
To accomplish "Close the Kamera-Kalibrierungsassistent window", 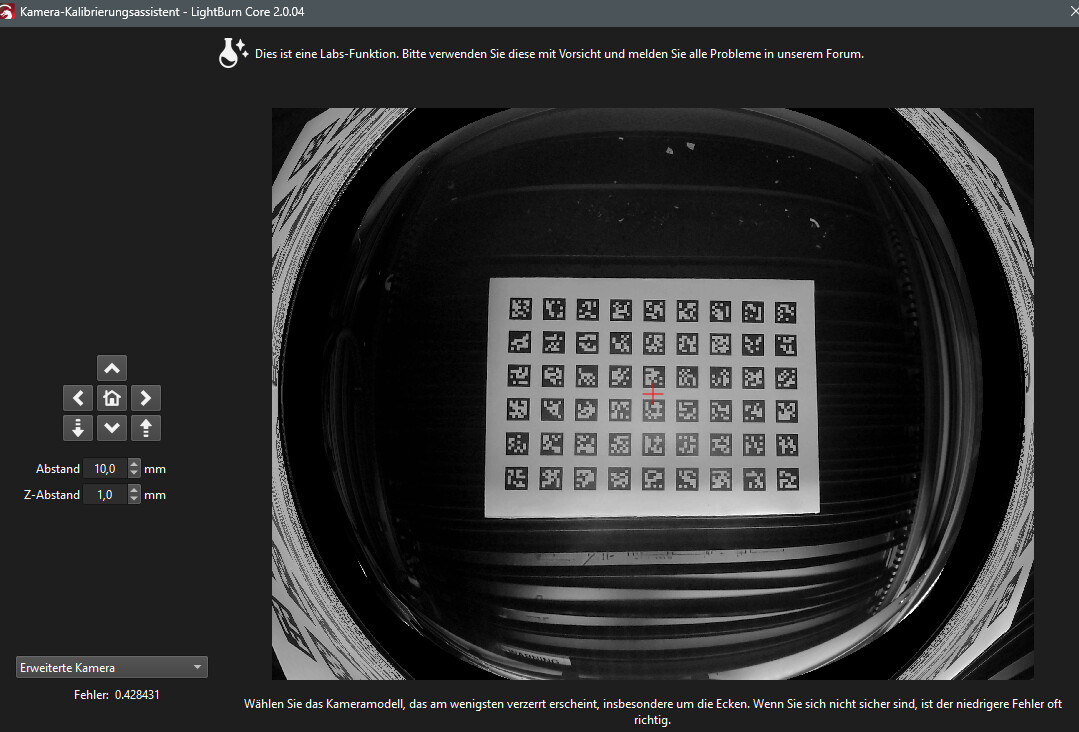I will tap(1068, 10).
